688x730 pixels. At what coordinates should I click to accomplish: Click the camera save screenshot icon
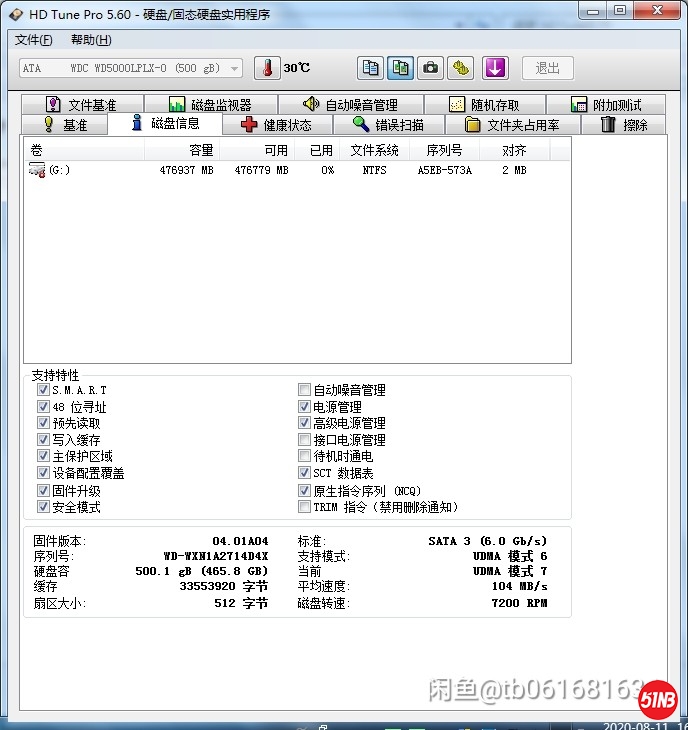coord(430,68)
